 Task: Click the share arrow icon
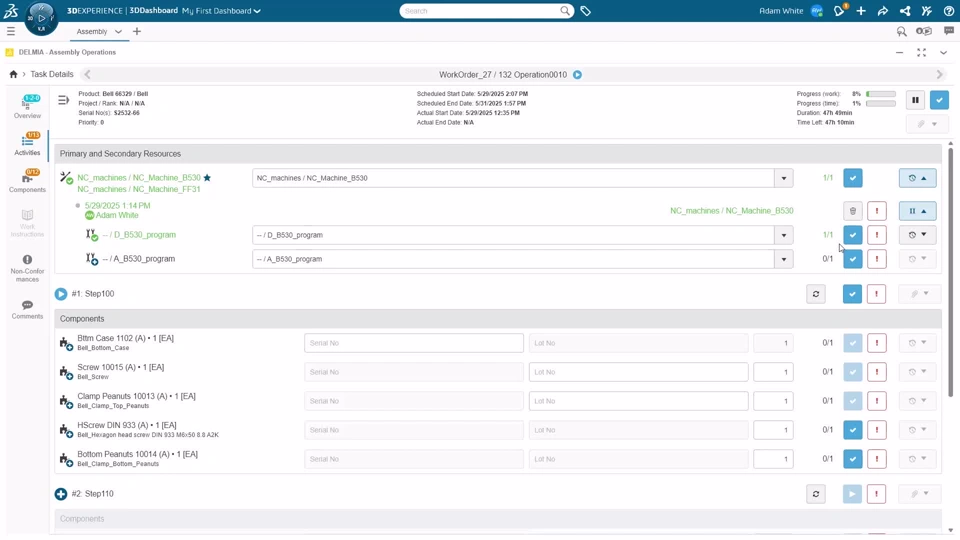tap(882, 11)
